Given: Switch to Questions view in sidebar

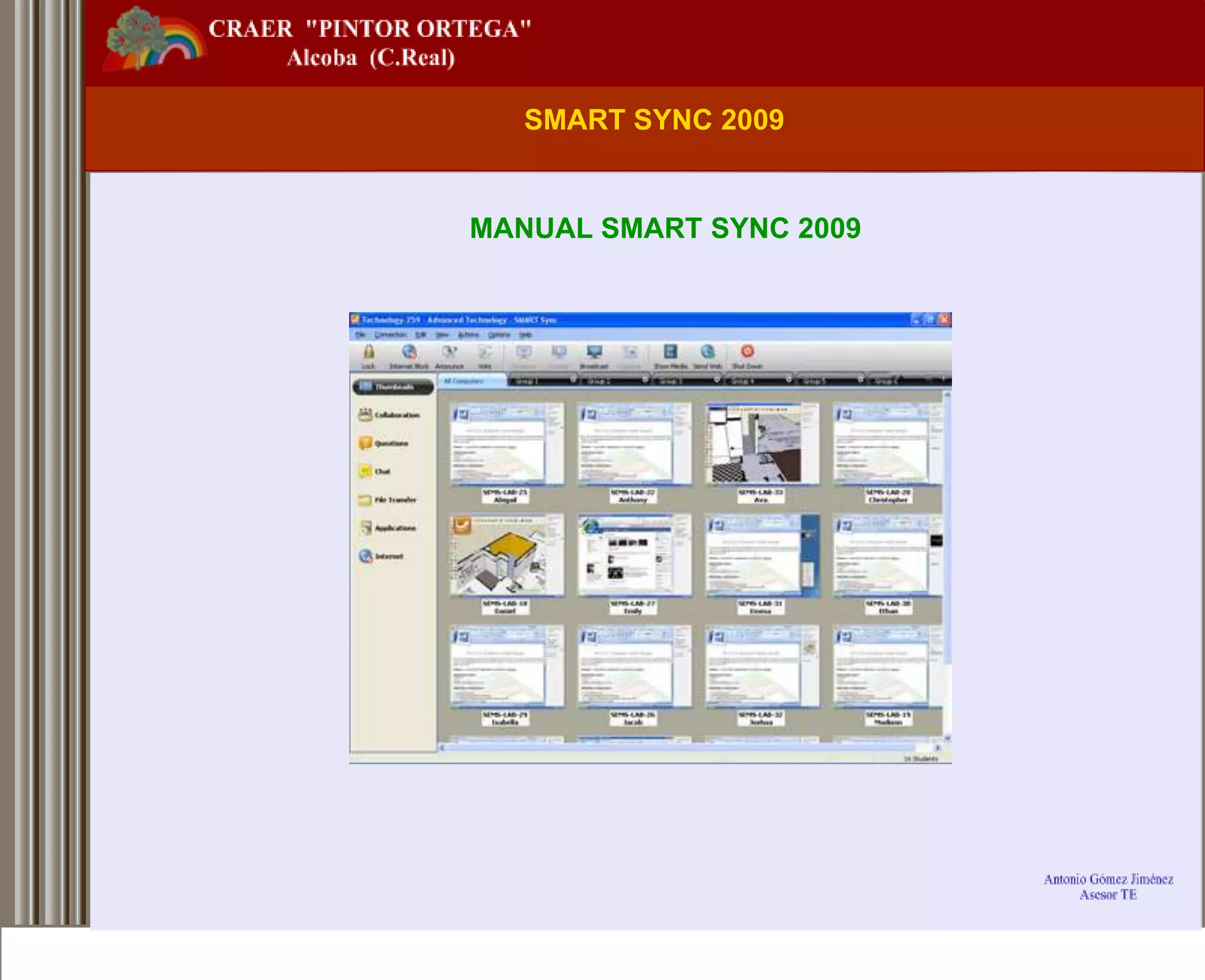Looking at the screenshot, I should coord(383,443).
